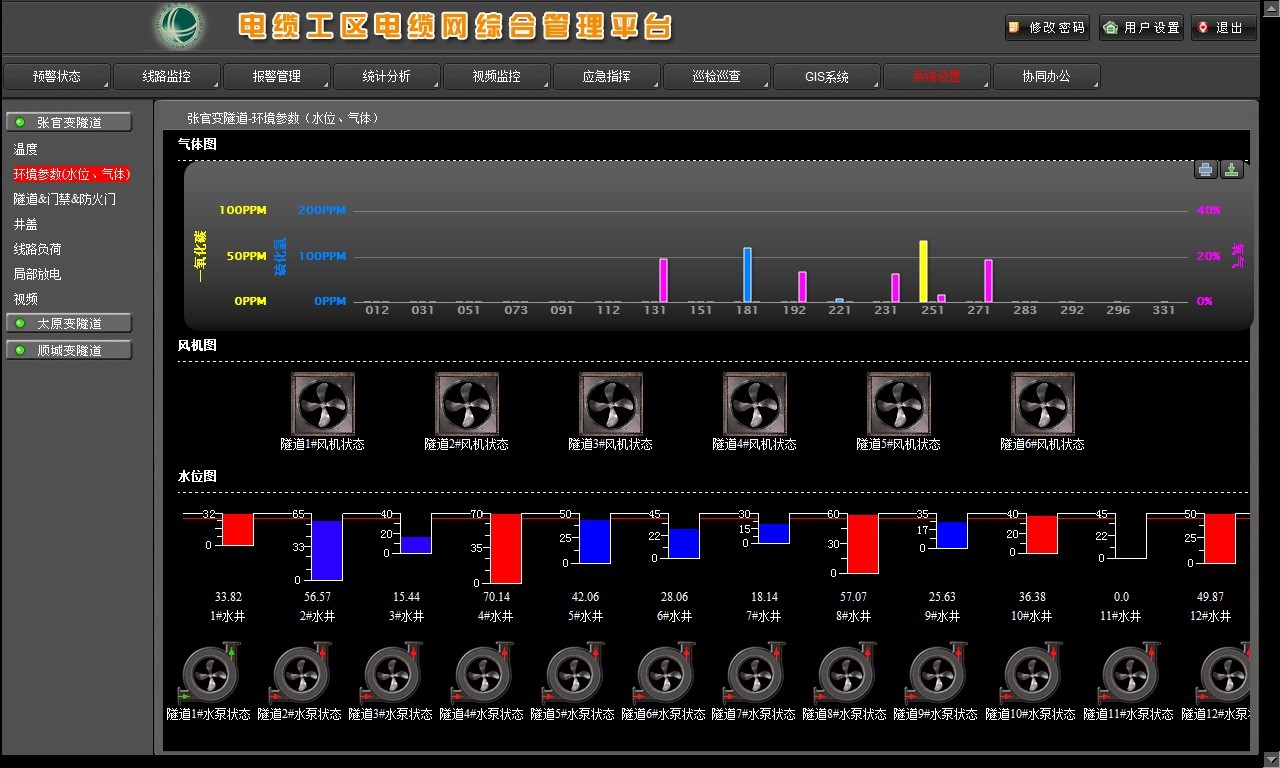Click the red 4#水井 water level bar

(505, 548)
